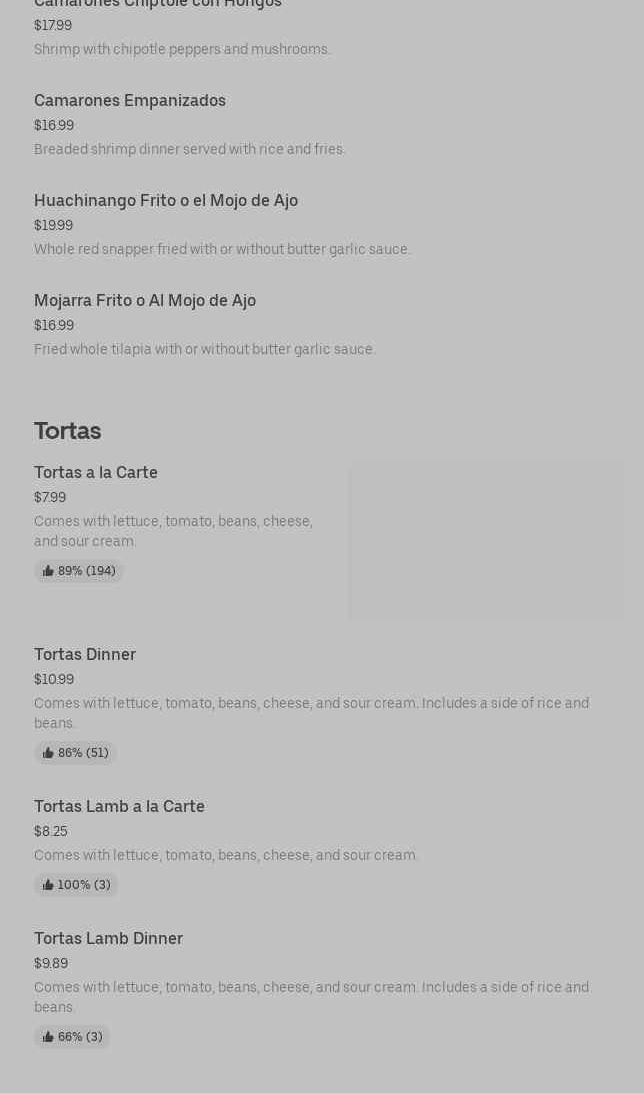Click the Tortas a la Carte photo thumbnail
Image resolution: width=644 pixels, height=1093 pixels.
(x=486, y=540)
